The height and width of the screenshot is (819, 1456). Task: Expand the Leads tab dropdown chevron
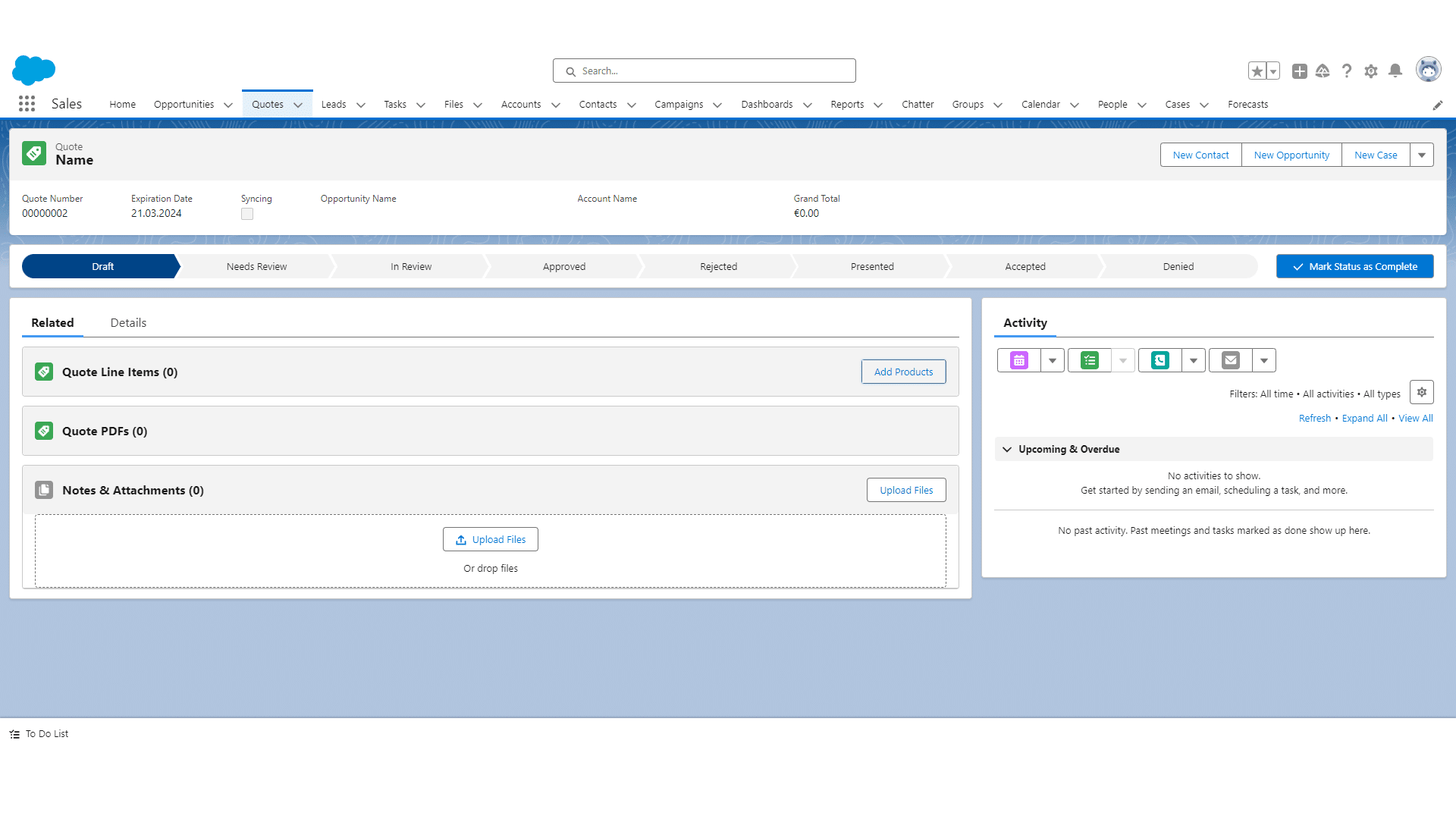tap(361, 105)
